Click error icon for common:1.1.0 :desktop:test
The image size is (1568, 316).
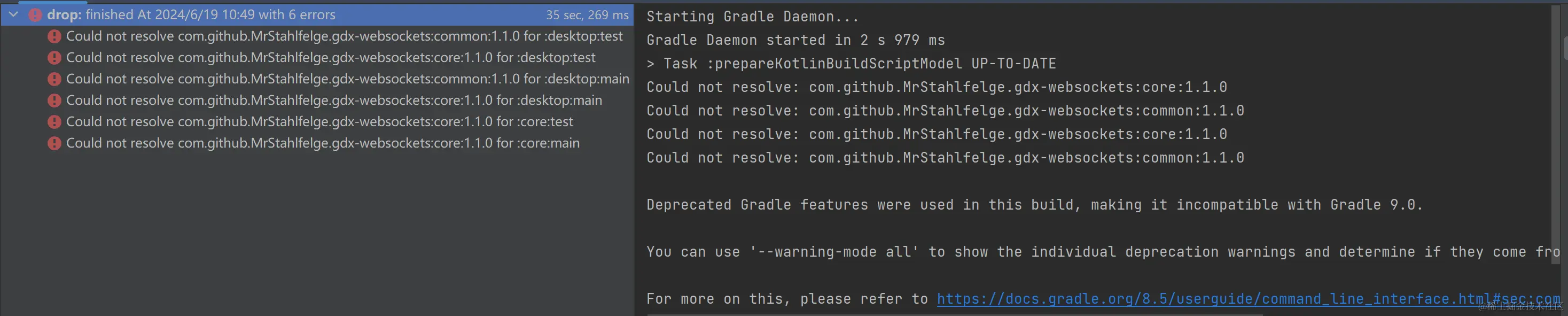(x=54, y=36)
